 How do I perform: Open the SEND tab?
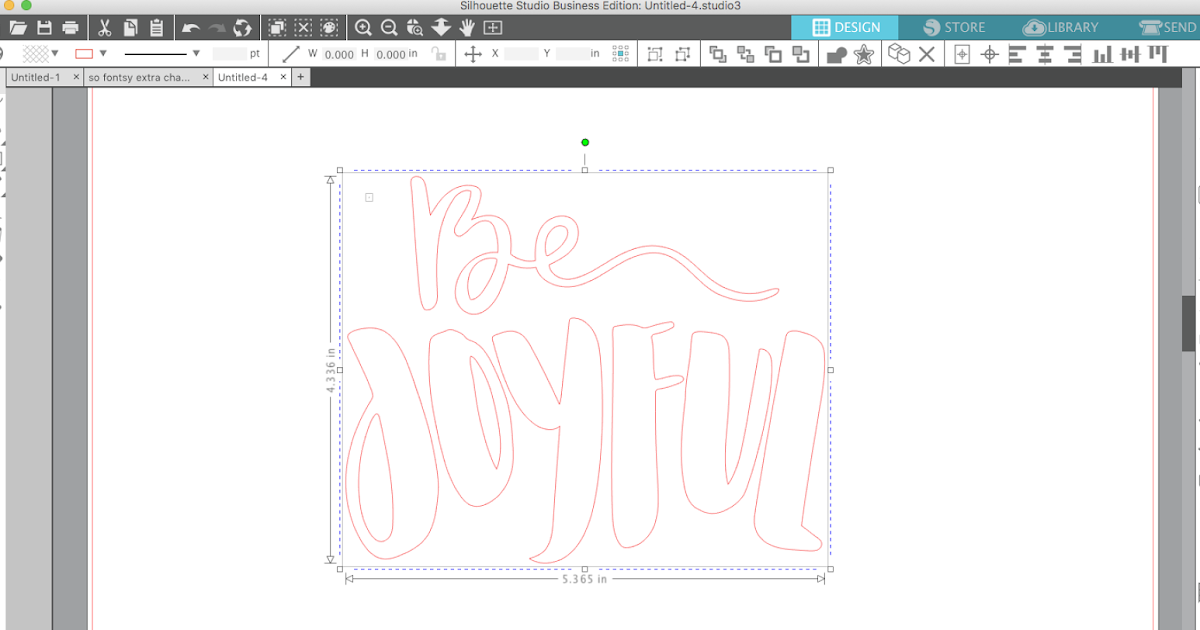point(1166,28)
